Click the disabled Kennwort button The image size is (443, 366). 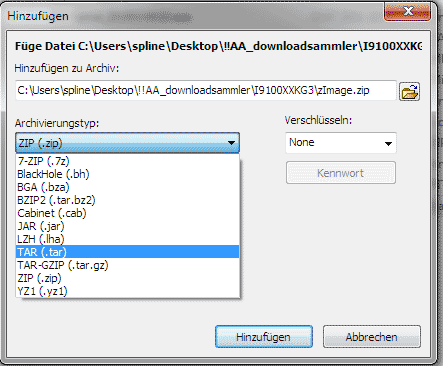click(x=341, y=173)
